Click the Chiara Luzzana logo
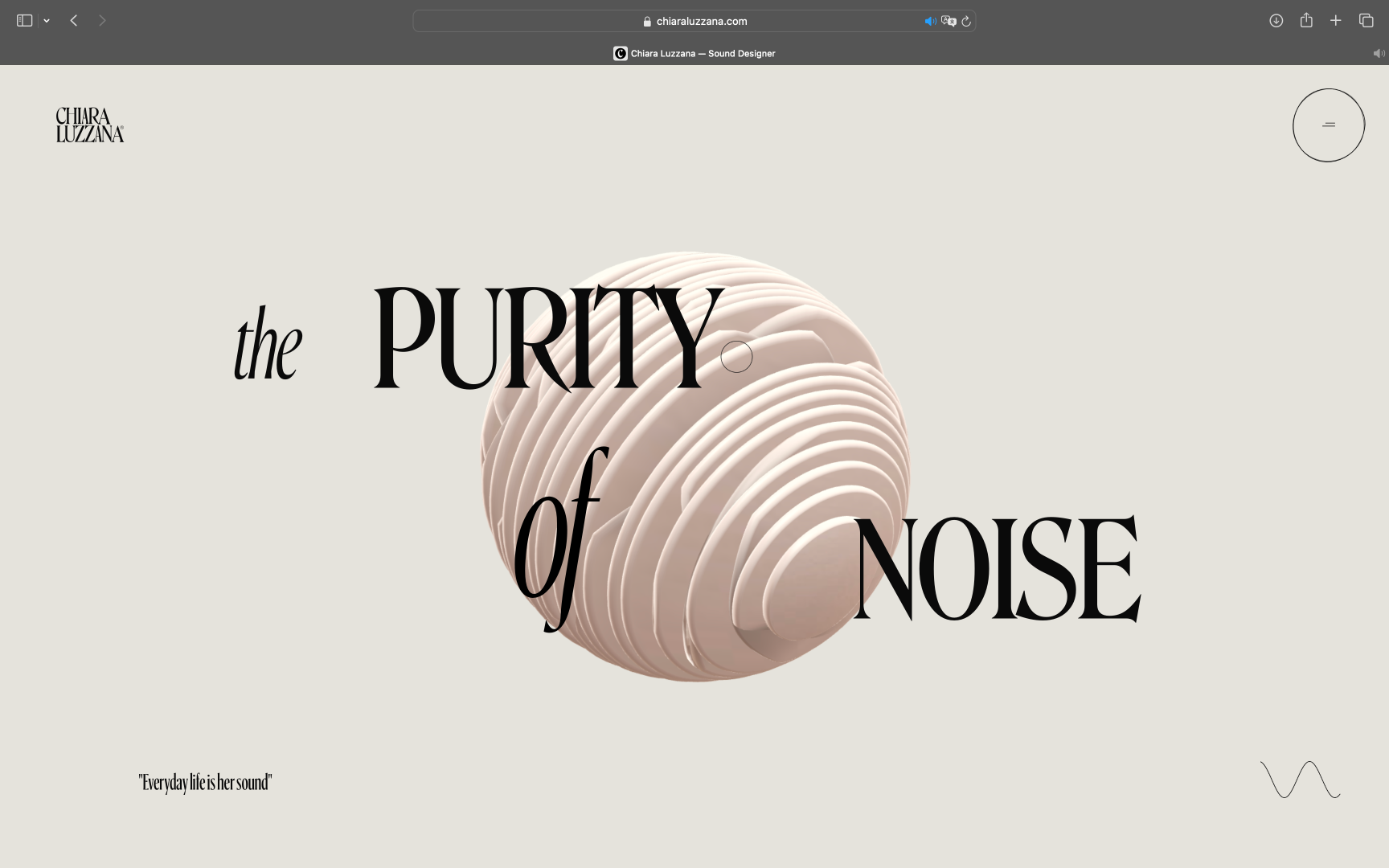 pos(90,125)
